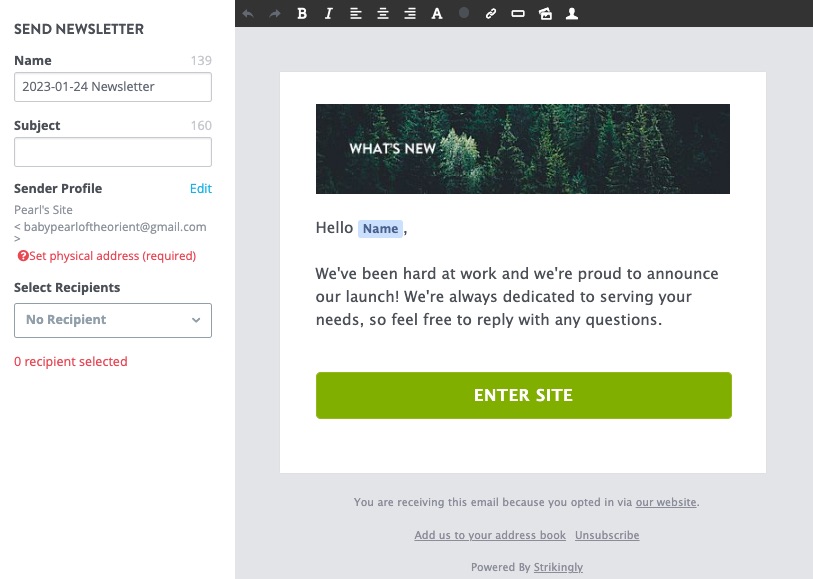Select the right-align icon
This screenshot has height=579, width=813.
[410, 13]
